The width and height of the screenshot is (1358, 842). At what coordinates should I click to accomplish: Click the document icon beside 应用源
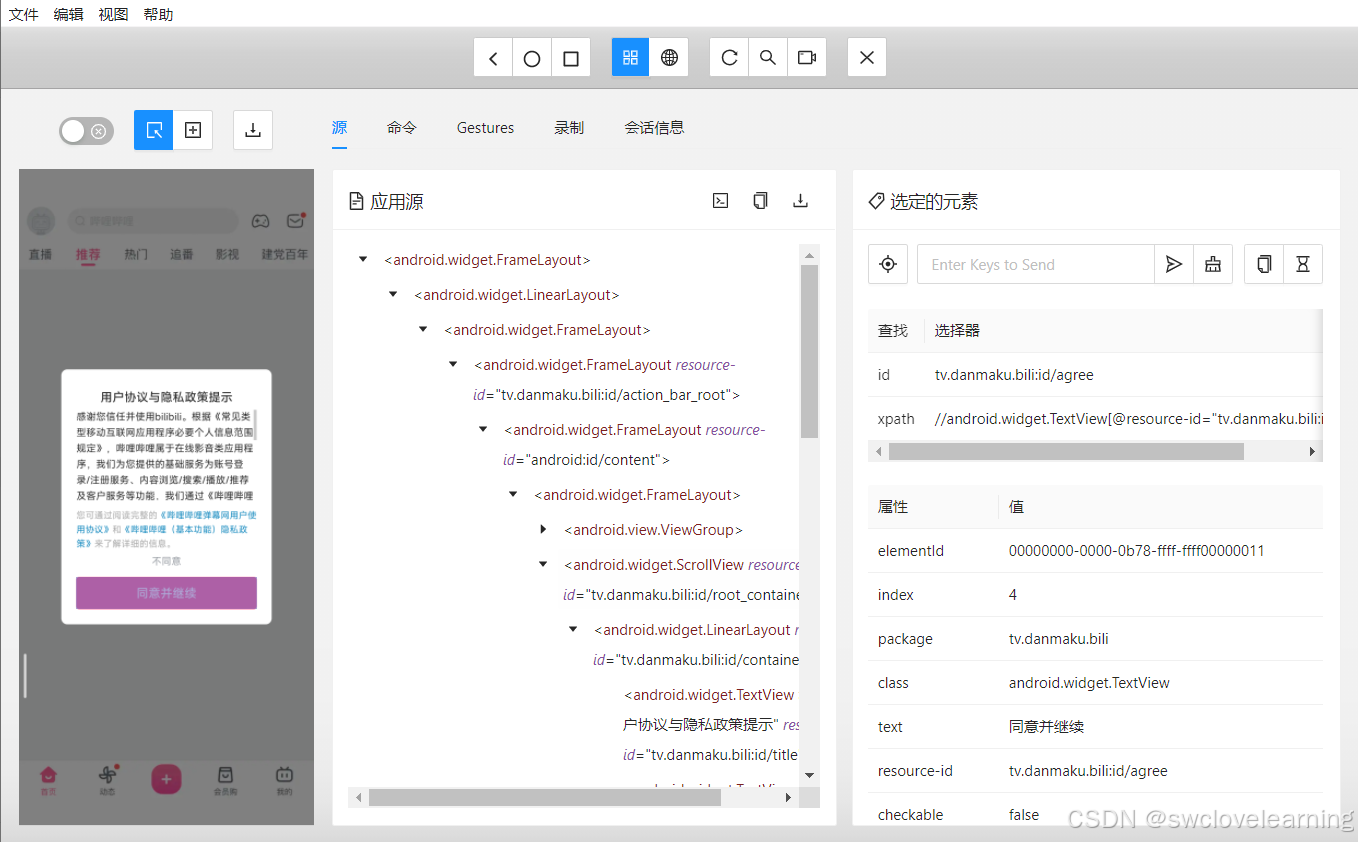(356, 201)
